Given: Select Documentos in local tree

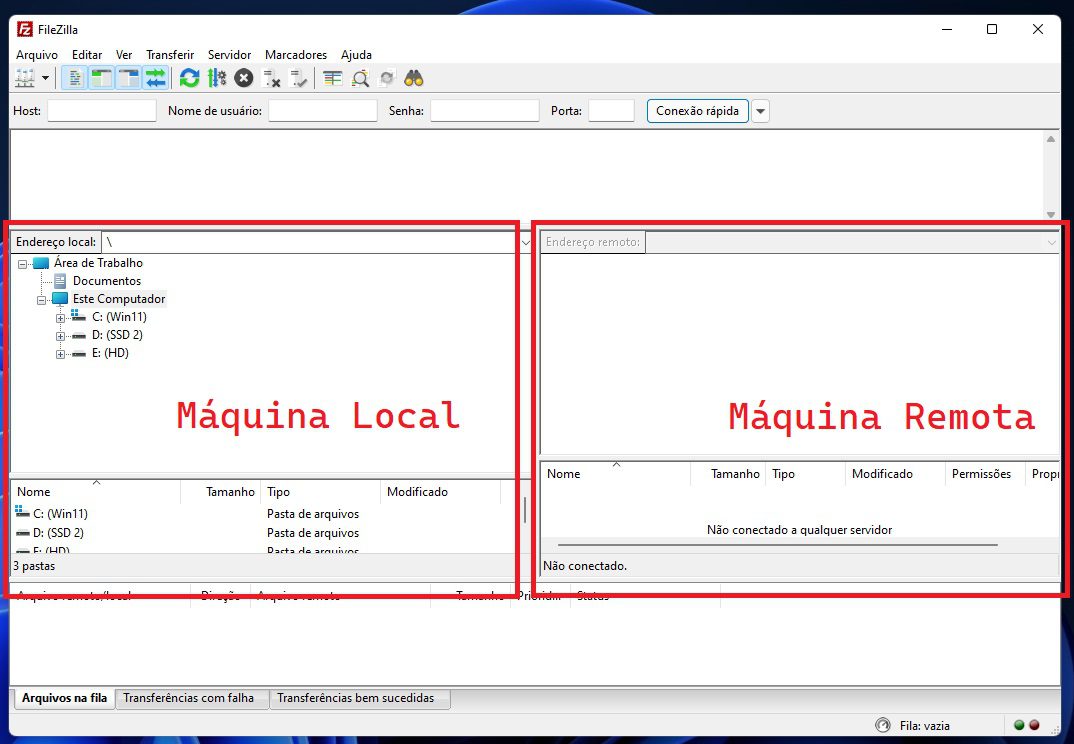Looking at the screenshot, I should click(x=107, y=281).
